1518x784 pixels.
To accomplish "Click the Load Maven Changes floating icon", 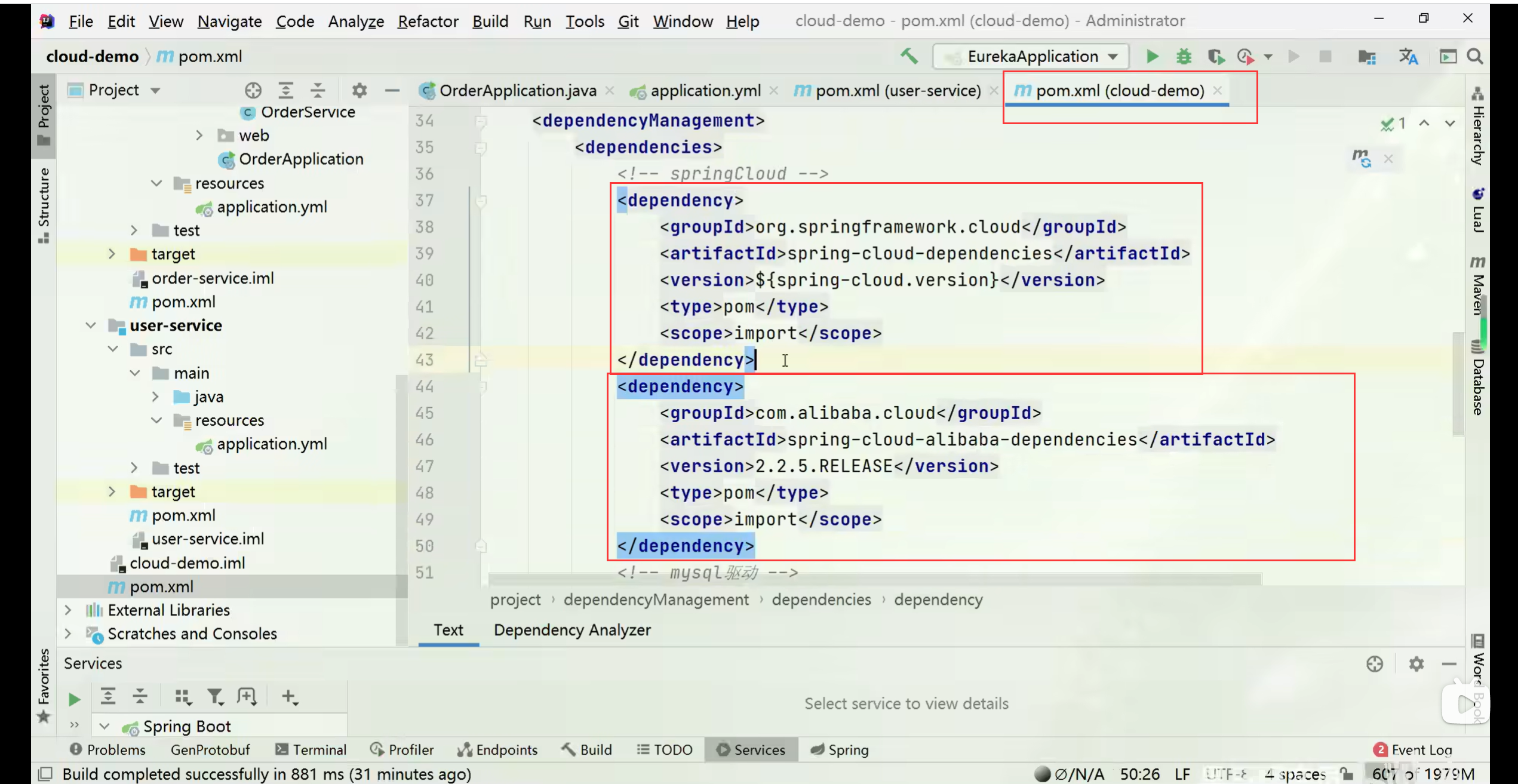I will click(x=1362, y=158).
